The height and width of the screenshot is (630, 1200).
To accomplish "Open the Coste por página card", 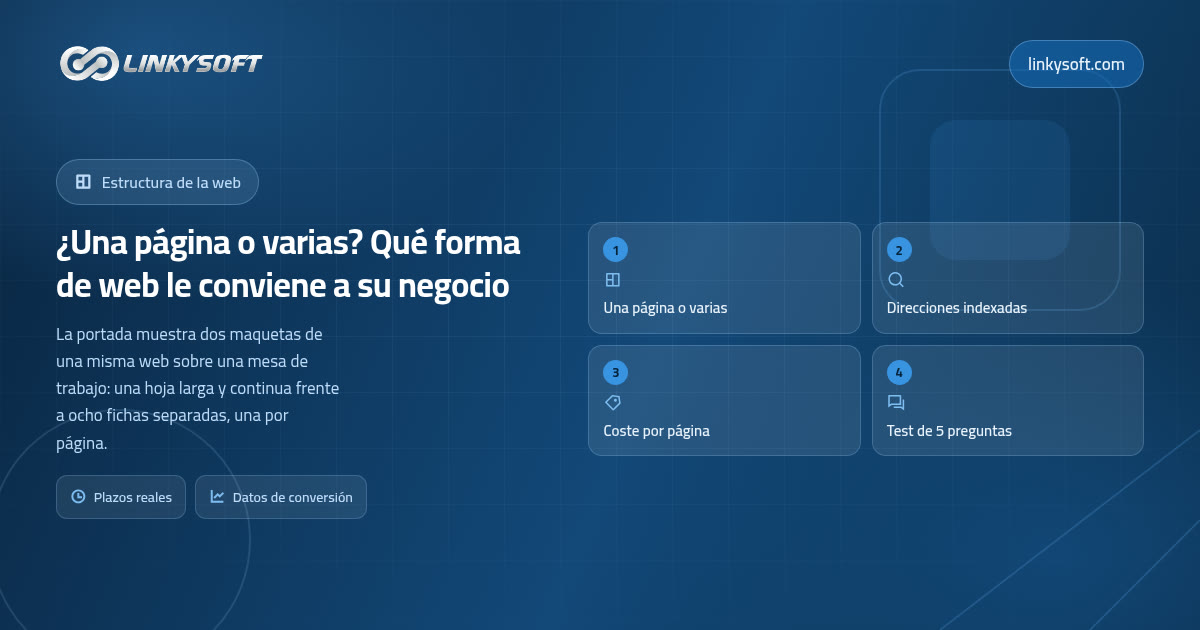I will (x=724, y=401).
